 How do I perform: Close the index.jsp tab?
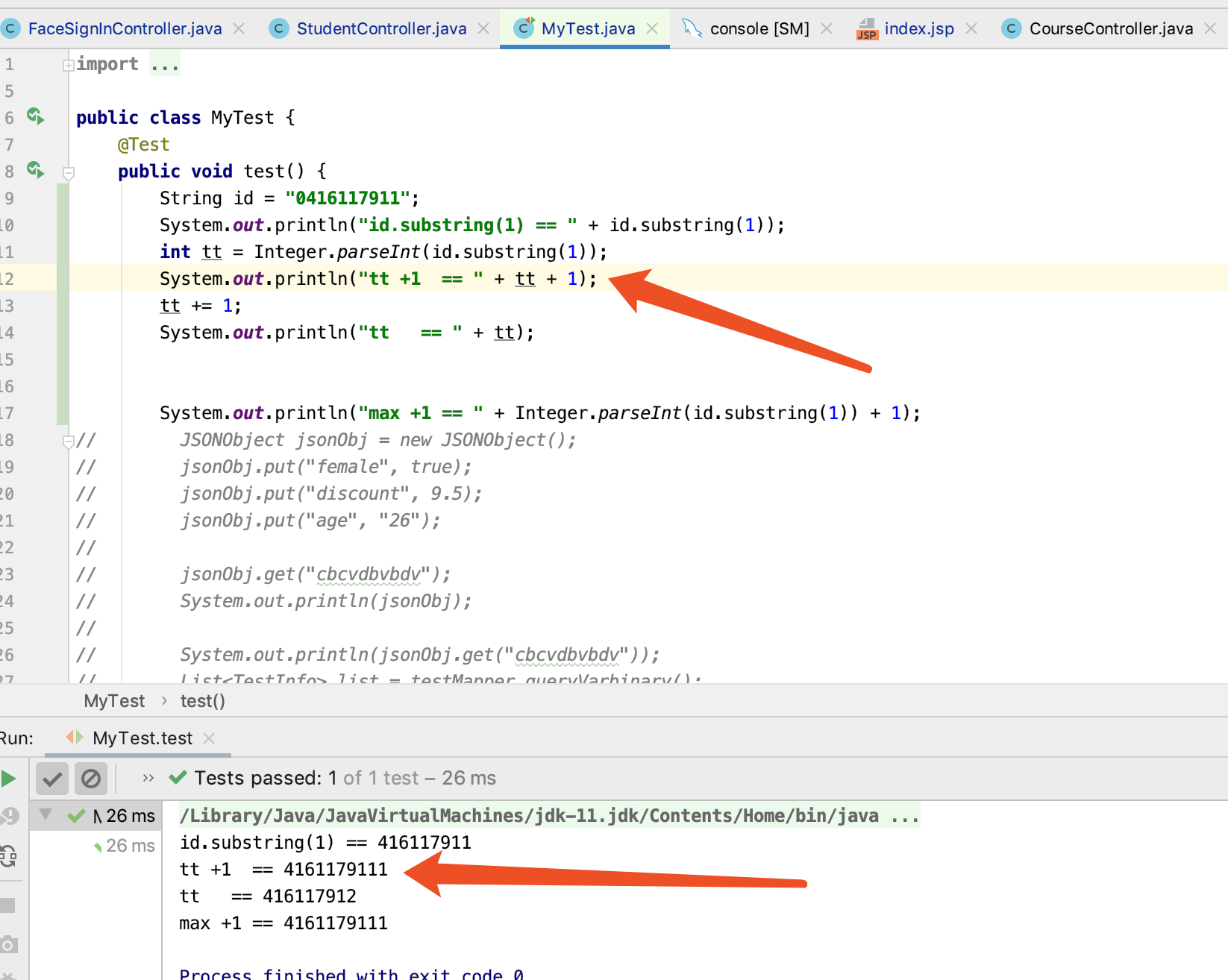(971, 28)
